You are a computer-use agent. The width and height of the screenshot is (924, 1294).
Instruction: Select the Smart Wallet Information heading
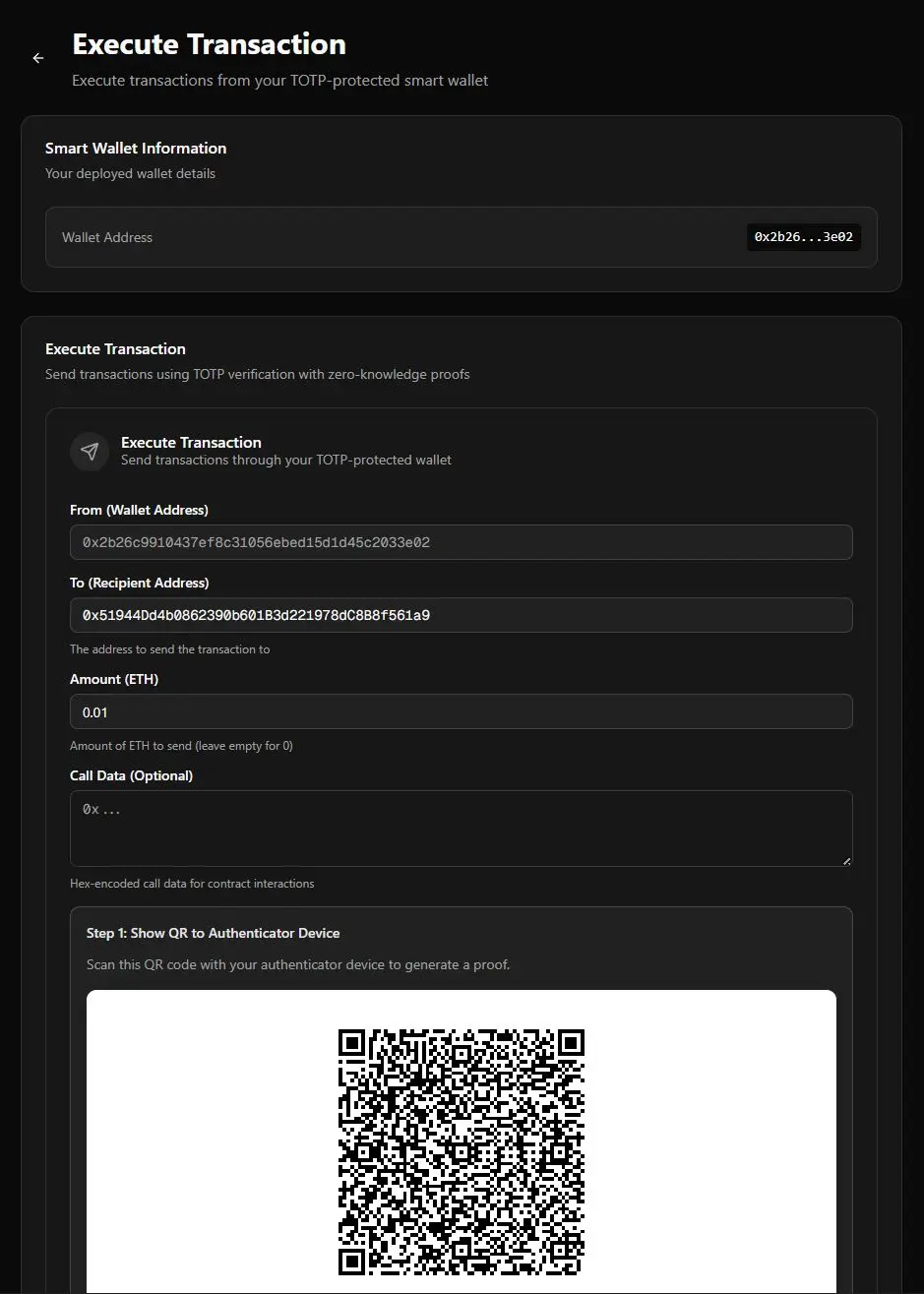[x=136, y=148]
